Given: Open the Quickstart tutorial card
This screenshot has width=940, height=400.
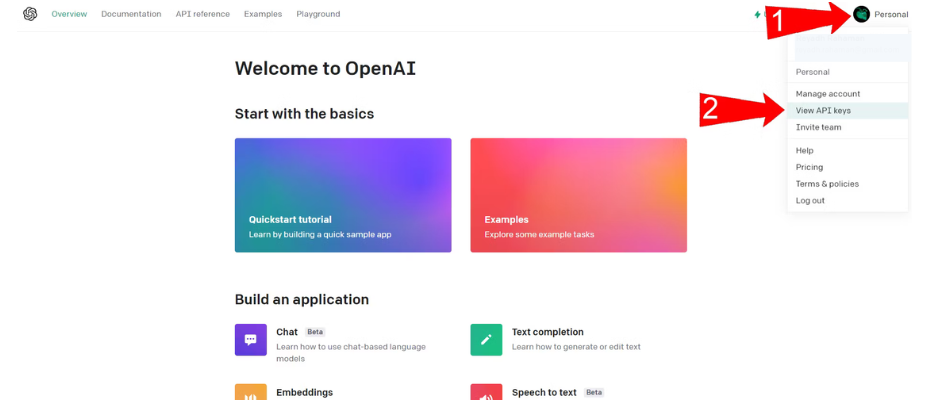Looking at the screenshot, I should pyautogui.click(x=343, y=195).
